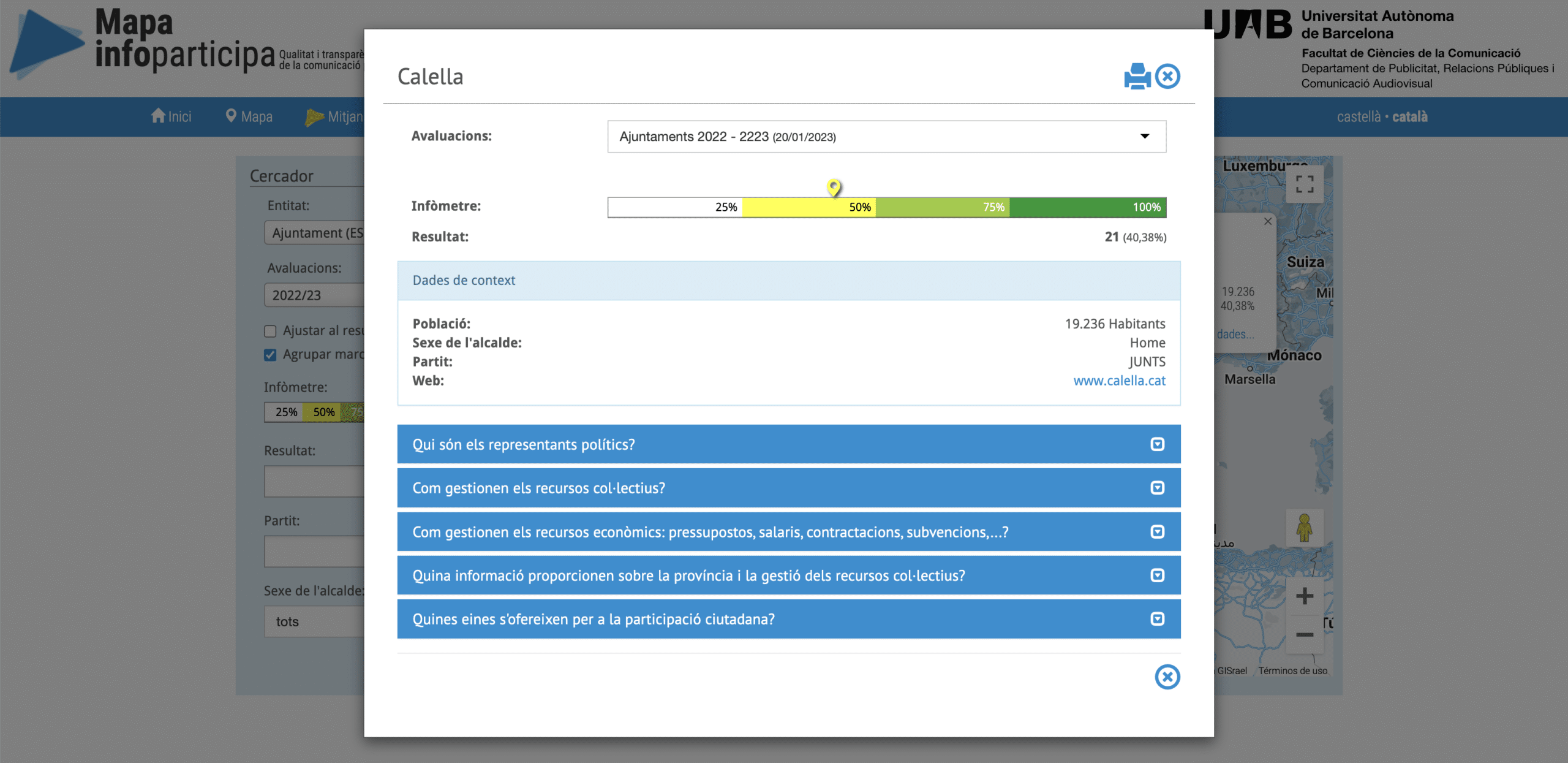
Task: Toggle map fullscreen view
Action: pyautogui.click(x=1305, y=184)
